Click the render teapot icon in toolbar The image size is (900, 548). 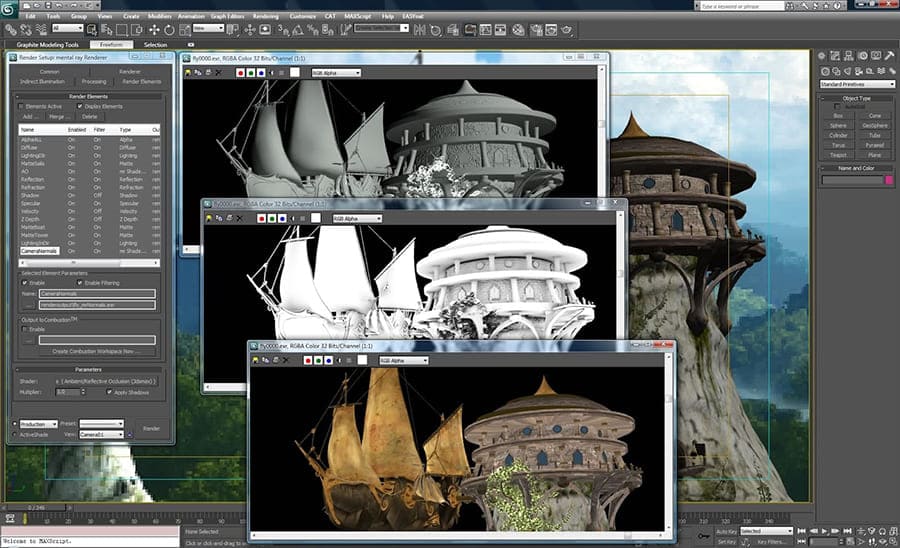coord(566,29)
